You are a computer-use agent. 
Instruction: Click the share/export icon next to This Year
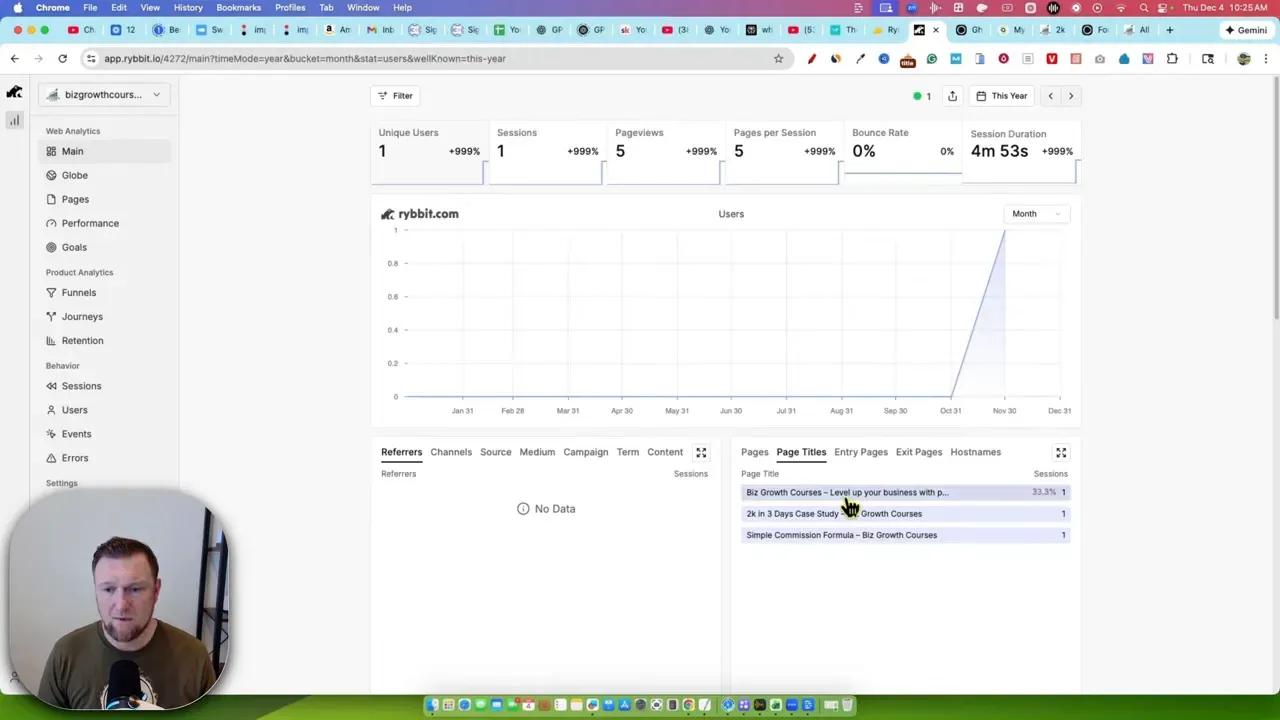pyautogui.click(x=952, y=95)
